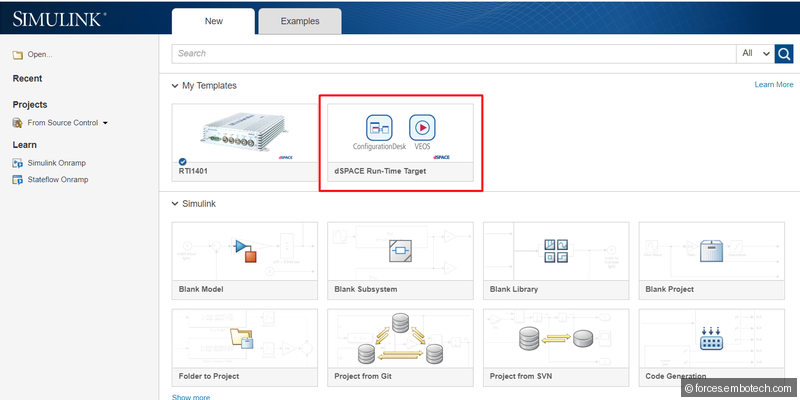Click the Blank Model block icon
Image resolution: width=800 pixels, height=400 pixels.
click(245, 250)
